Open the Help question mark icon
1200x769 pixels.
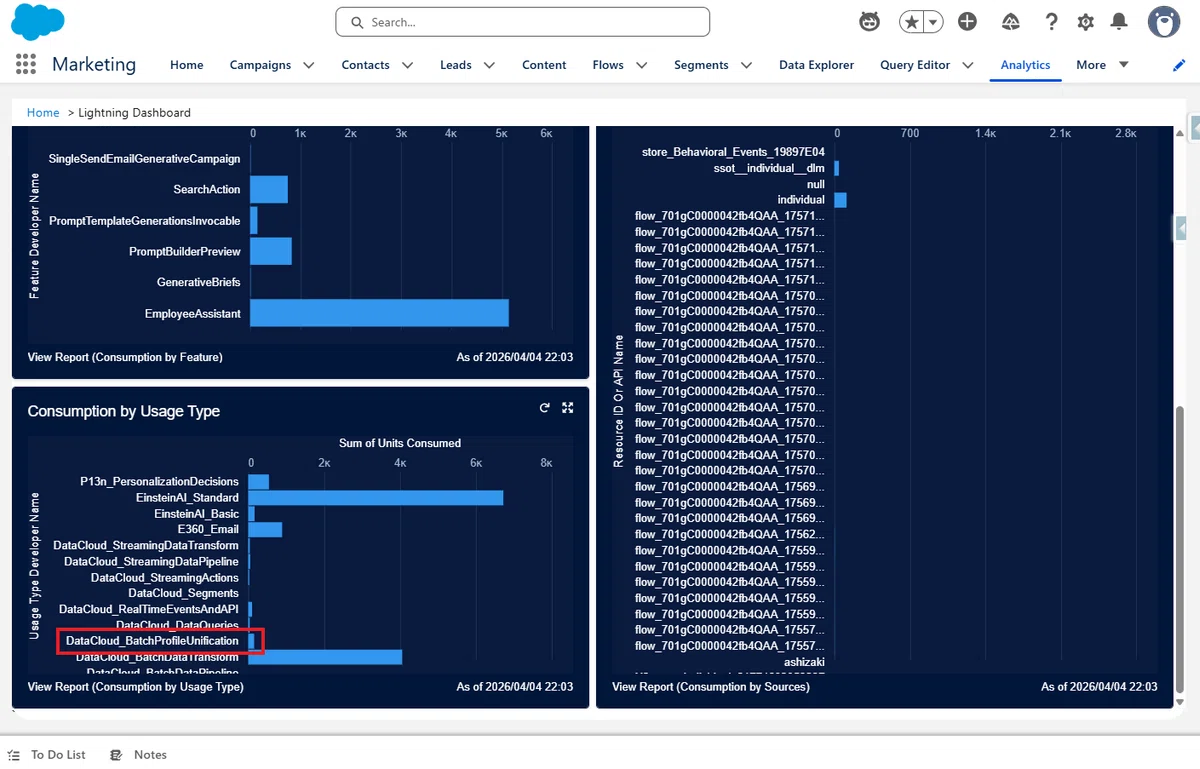click(x=1052, y=21)
